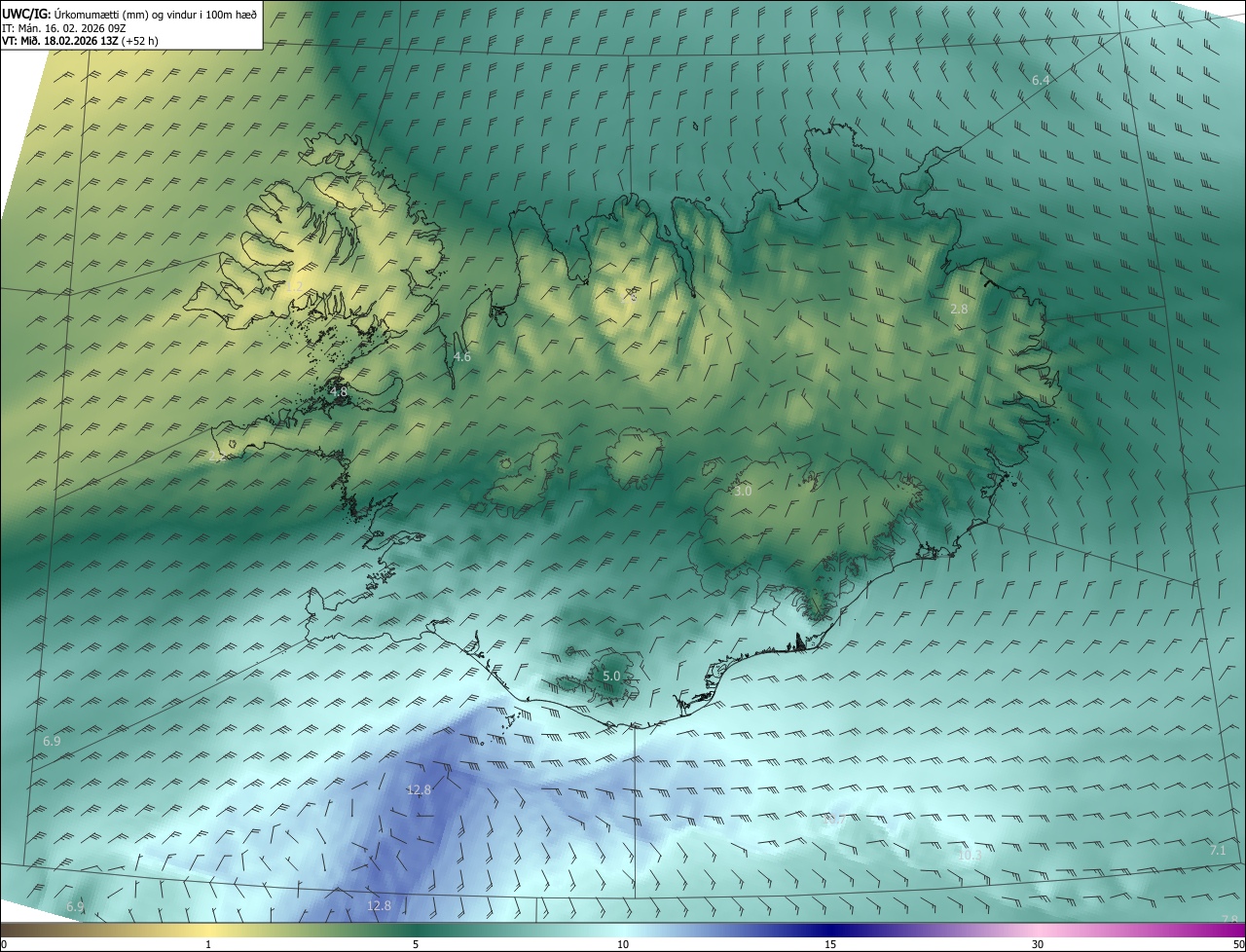Click the valid time "VT: Mið. 18.02.2026 13Z (+52 h)"
Screen dimensions: 1246x952
pyautogui.click(x=80, y=41)
